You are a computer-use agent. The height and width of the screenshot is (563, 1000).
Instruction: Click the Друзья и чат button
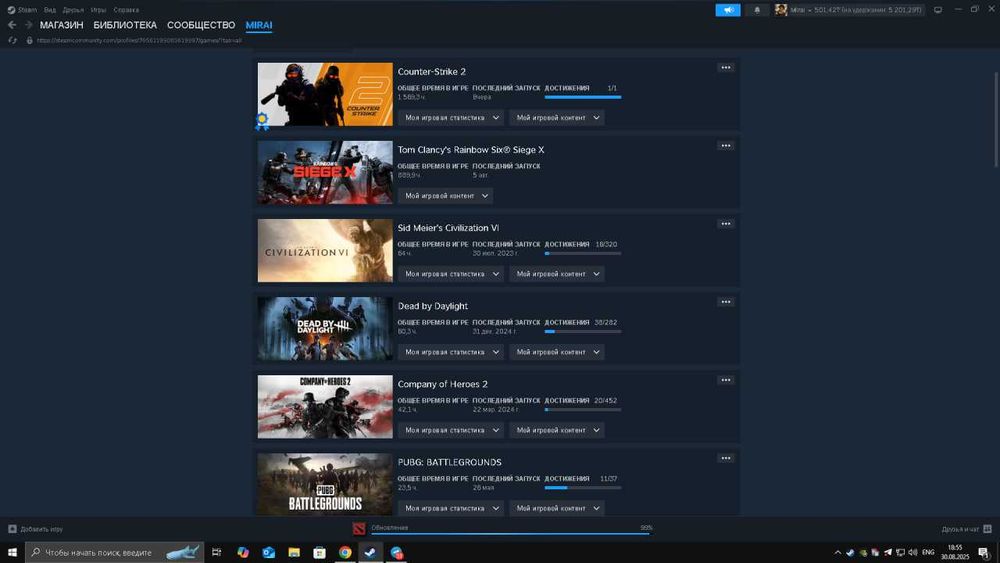[x=966, y=529]
